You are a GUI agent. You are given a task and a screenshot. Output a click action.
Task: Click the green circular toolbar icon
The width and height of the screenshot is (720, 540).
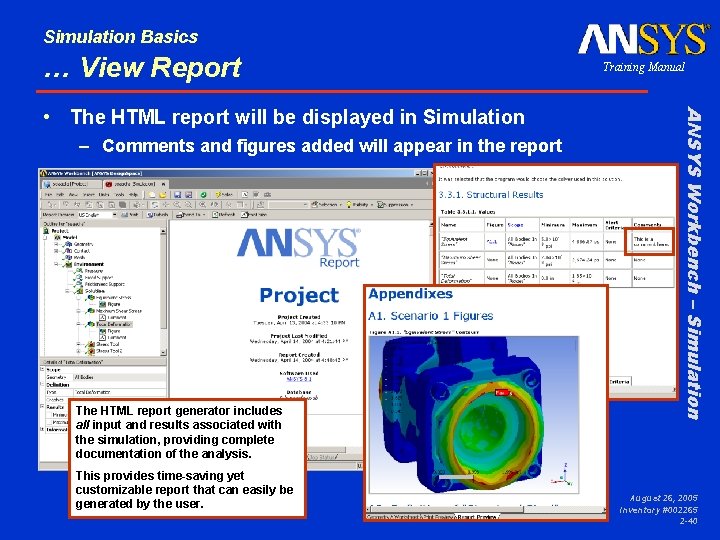[203, 195]
